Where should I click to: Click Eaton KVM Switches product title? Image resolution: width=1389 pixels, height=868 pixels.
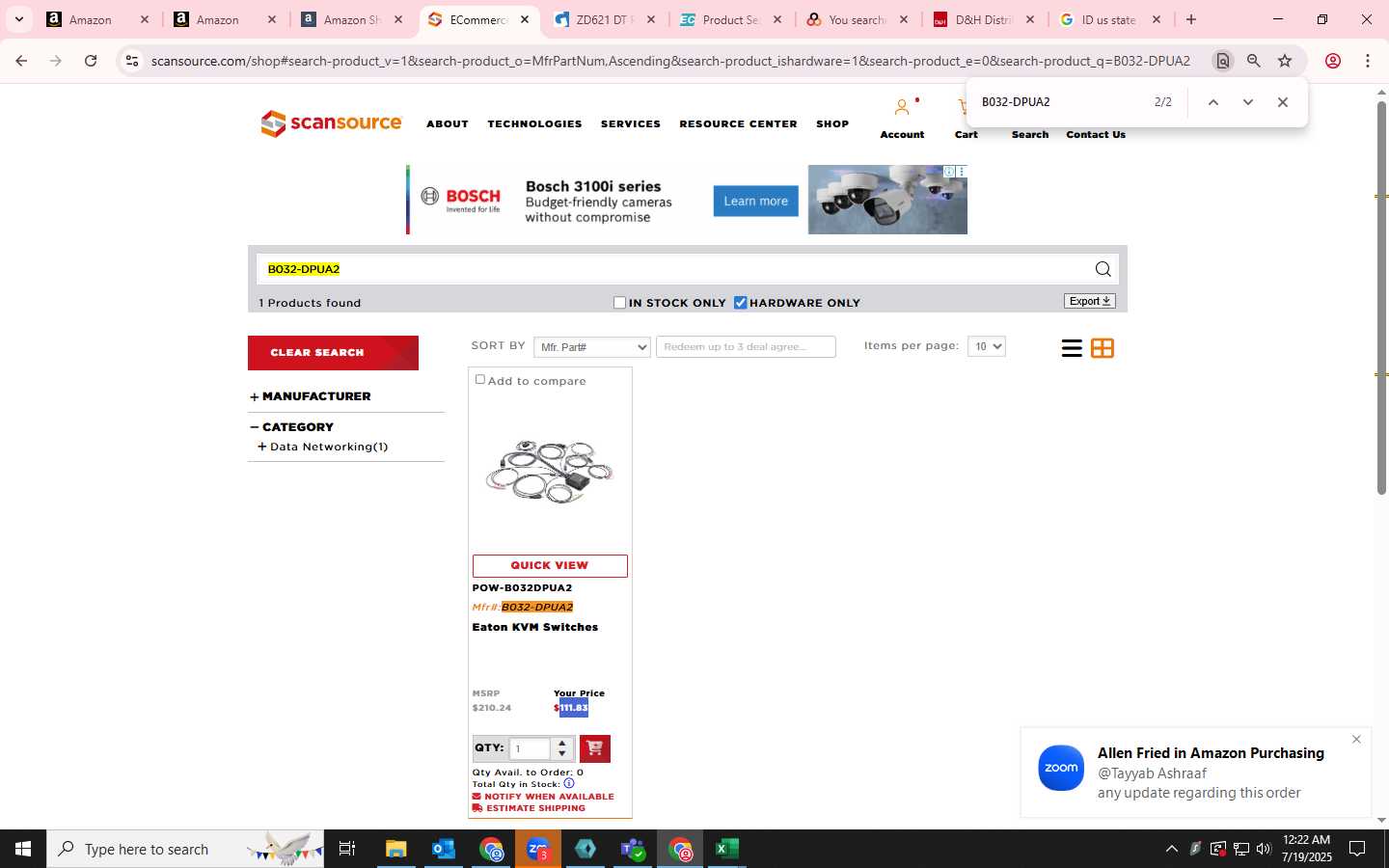click(535, 627)
